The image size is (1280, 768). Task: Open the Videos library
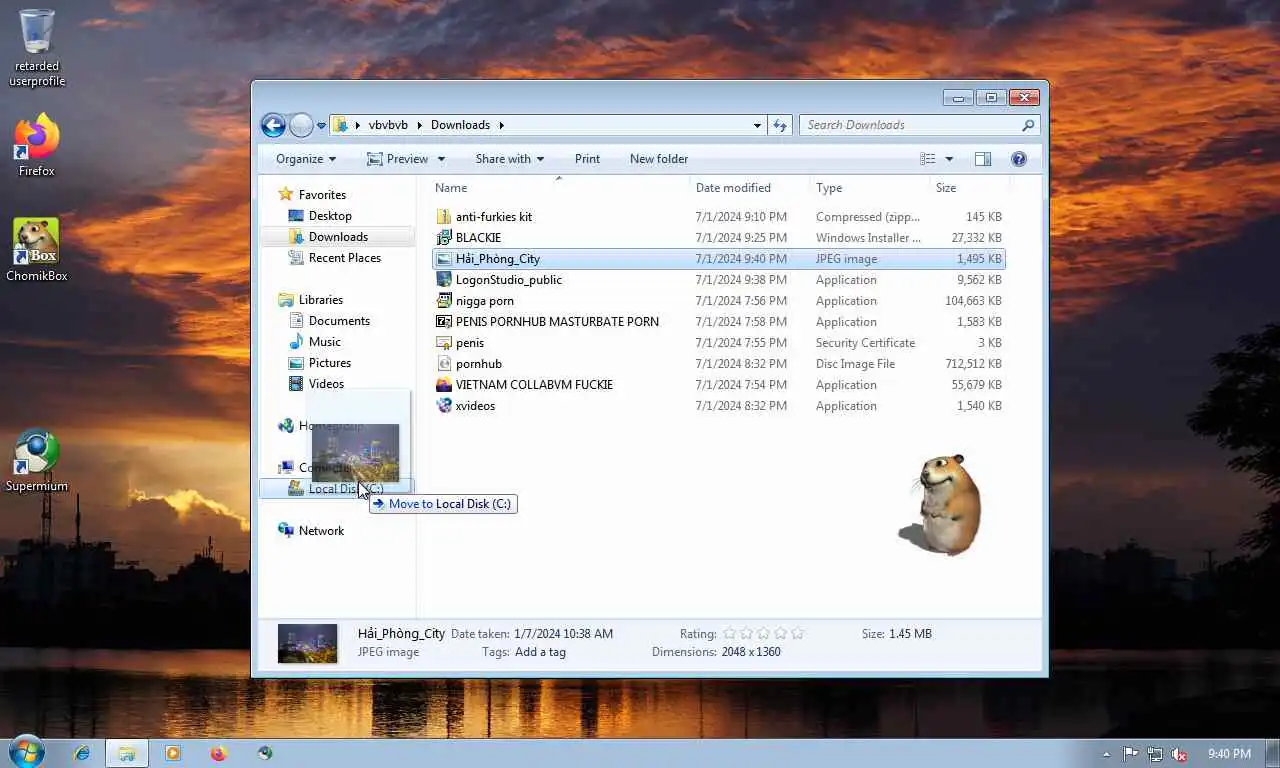[x=326, y=384]
